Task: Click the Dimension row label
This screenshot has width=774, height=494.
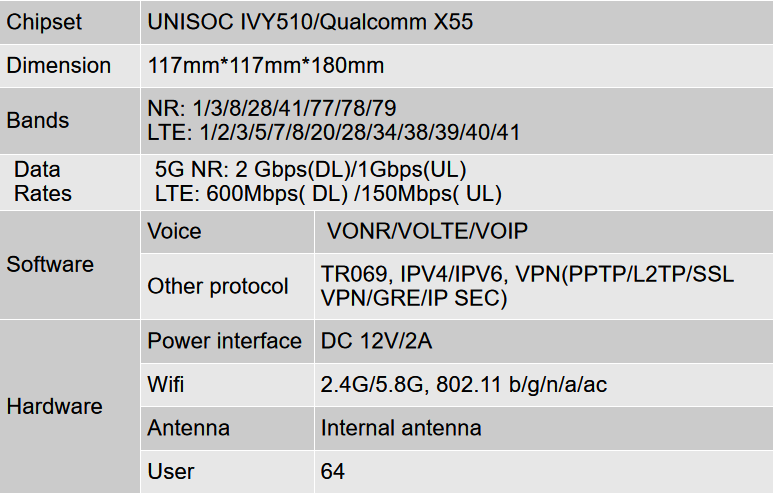Action: point(59,66)
